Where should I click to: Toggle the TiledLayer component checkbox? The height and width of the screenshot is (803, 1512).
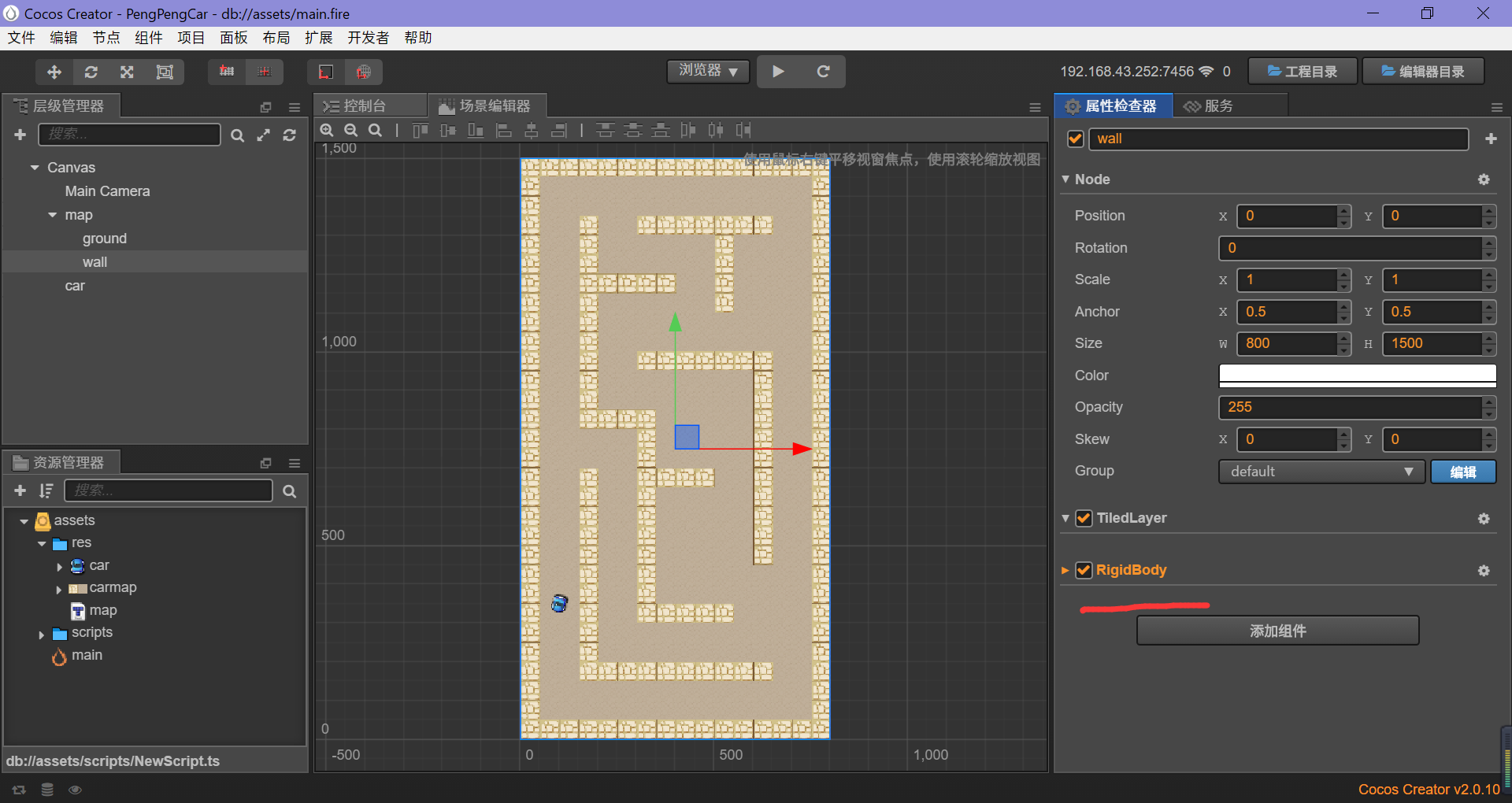(1084, 518)
